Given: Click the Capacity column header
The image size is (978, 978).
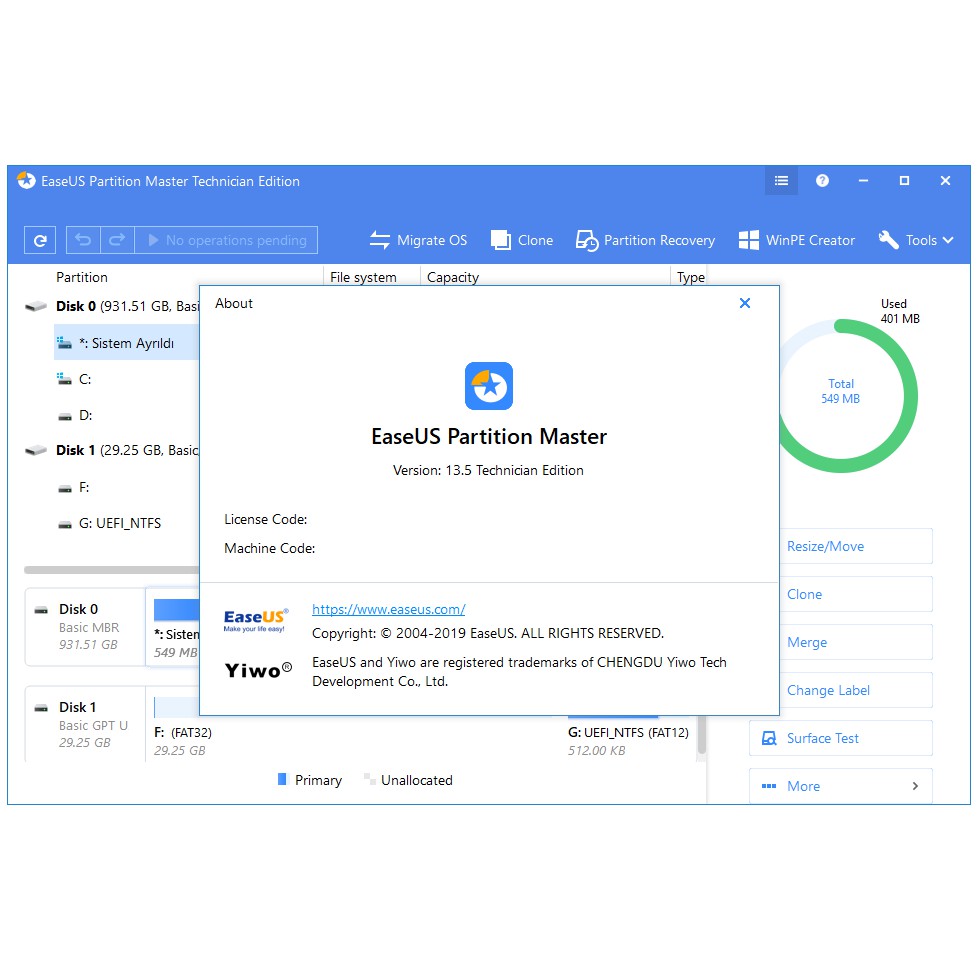Looking at the screenshot, I should pos(453,277).
